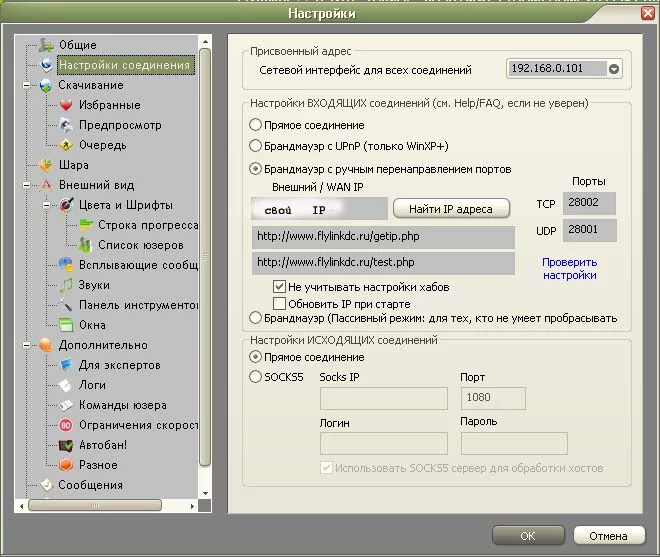The height and width of the screenshot is (557, 660).
Task: Open Для экспертов settings page
Action: pyautogui.click(x=120, y=365)
